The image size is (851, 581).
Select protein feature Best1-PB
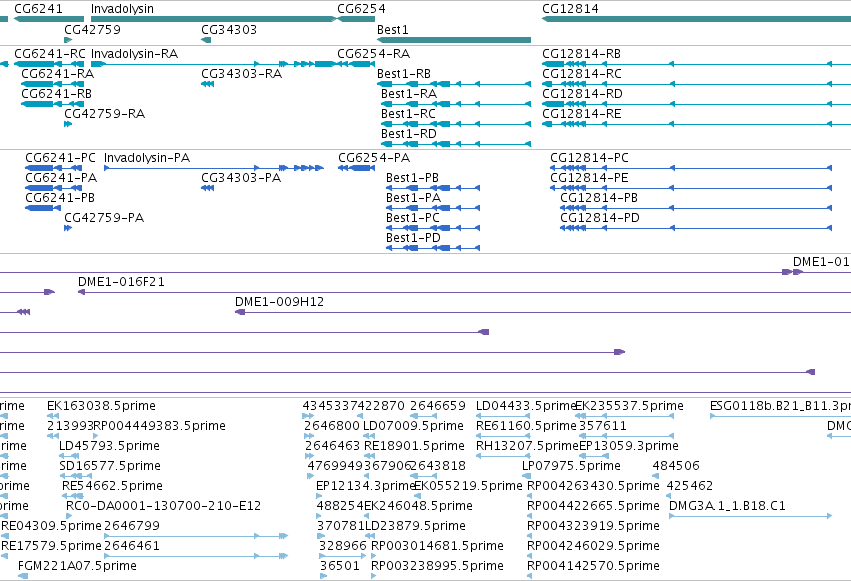[412, 177]
